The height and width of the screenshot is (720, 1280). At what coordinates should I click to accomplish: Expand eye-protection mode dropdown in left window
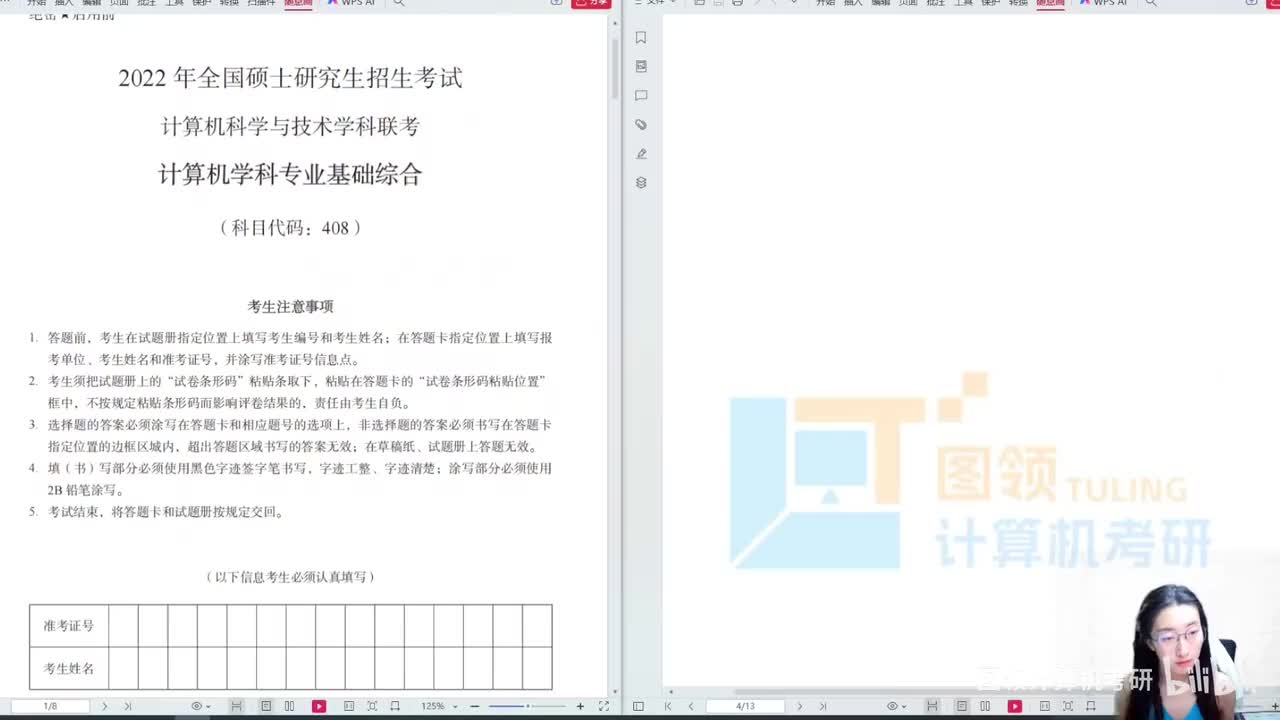(x=208, y=707)
